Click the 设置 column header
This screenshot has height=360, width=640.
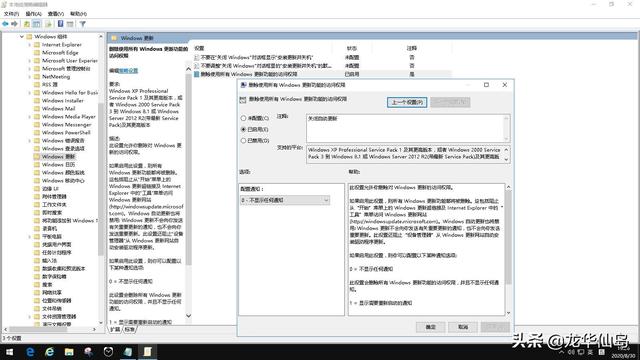(x=199, y=48)
